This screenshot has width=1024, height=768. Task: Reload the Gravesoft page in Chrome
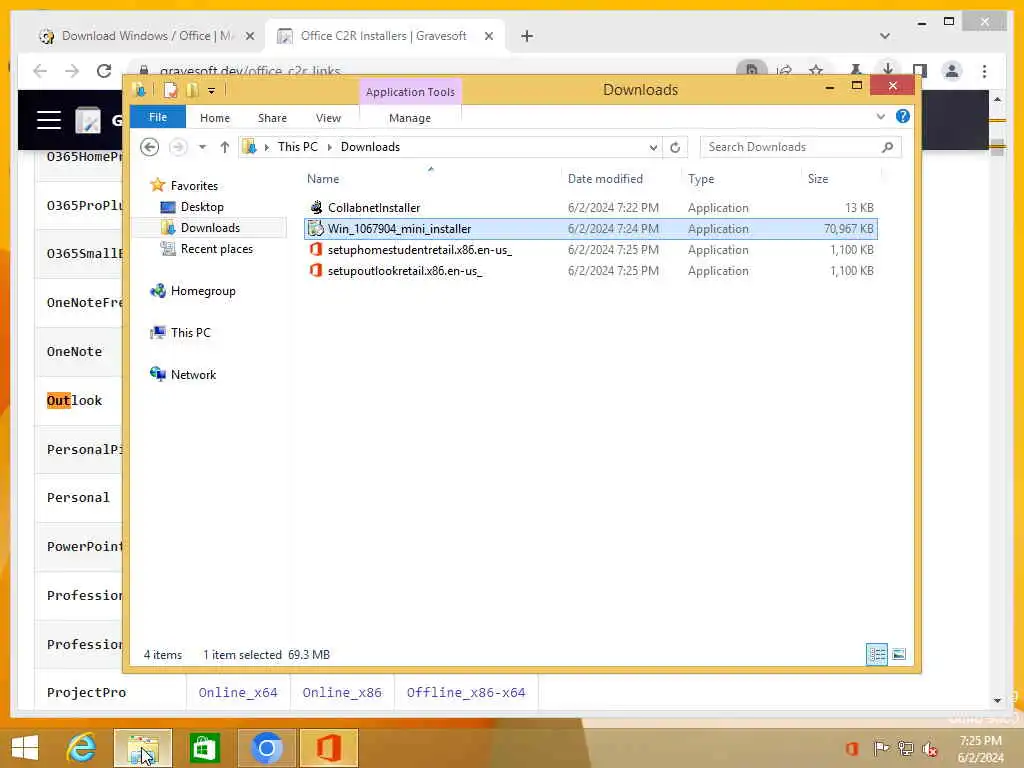[104, 71]
